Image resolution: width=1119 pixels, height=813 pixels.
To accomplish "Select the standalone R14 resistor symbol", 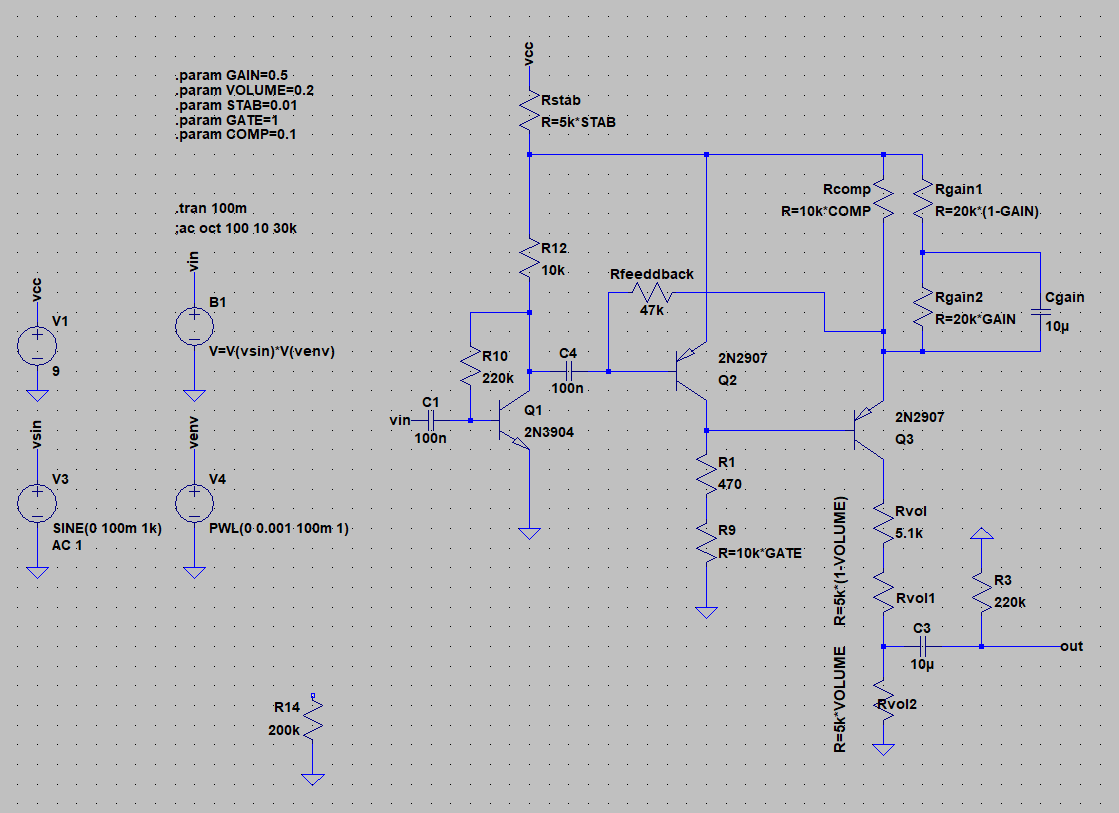I will [x=313, y=719].
